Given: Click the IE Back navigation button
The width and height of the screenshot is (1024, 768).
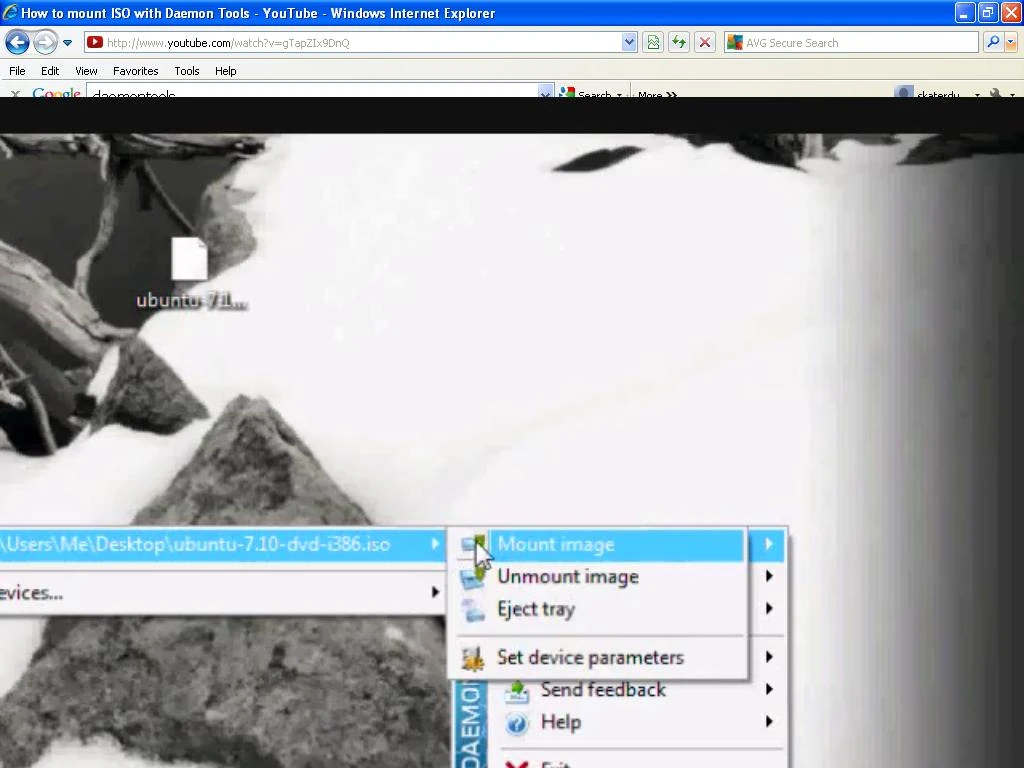Looking at the screenshot, I should click(17, 43).
